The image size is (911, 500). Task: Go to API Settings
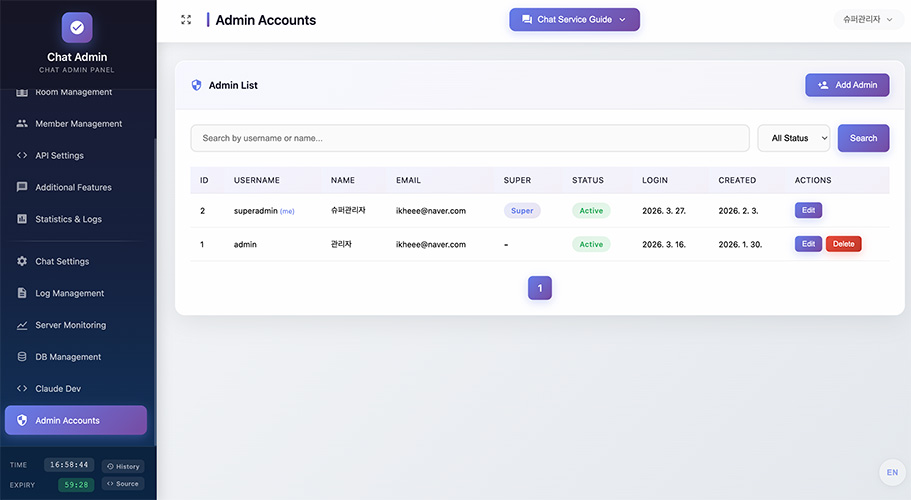click(78, 155)
